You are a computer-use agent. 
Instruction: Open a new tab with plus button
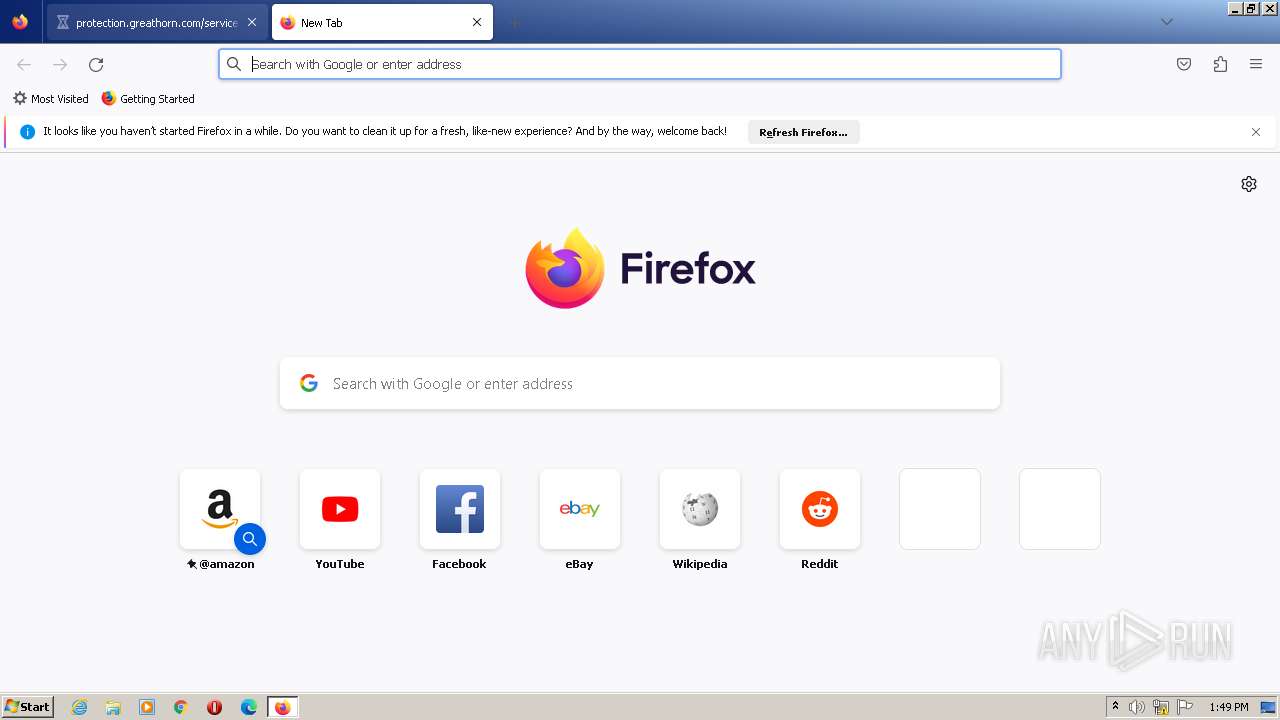click(514, 22)
